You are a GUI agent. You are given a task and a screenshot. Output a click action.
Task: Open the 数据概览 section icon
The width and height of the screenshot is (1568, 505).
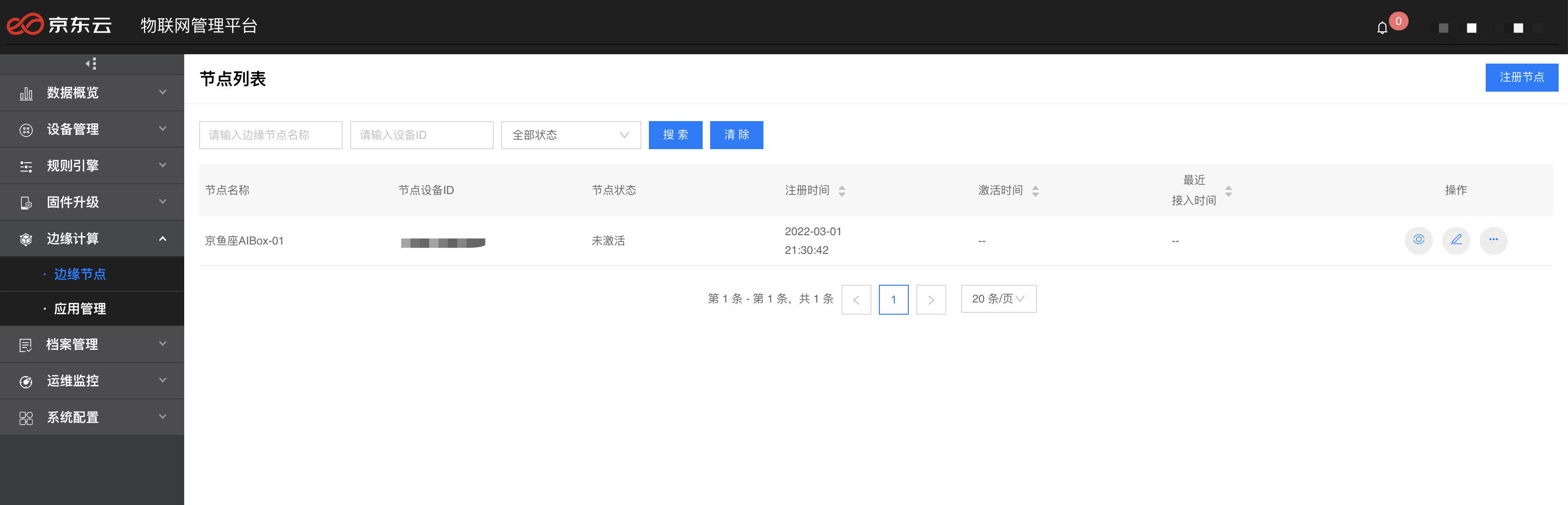(x=26, y=93)
